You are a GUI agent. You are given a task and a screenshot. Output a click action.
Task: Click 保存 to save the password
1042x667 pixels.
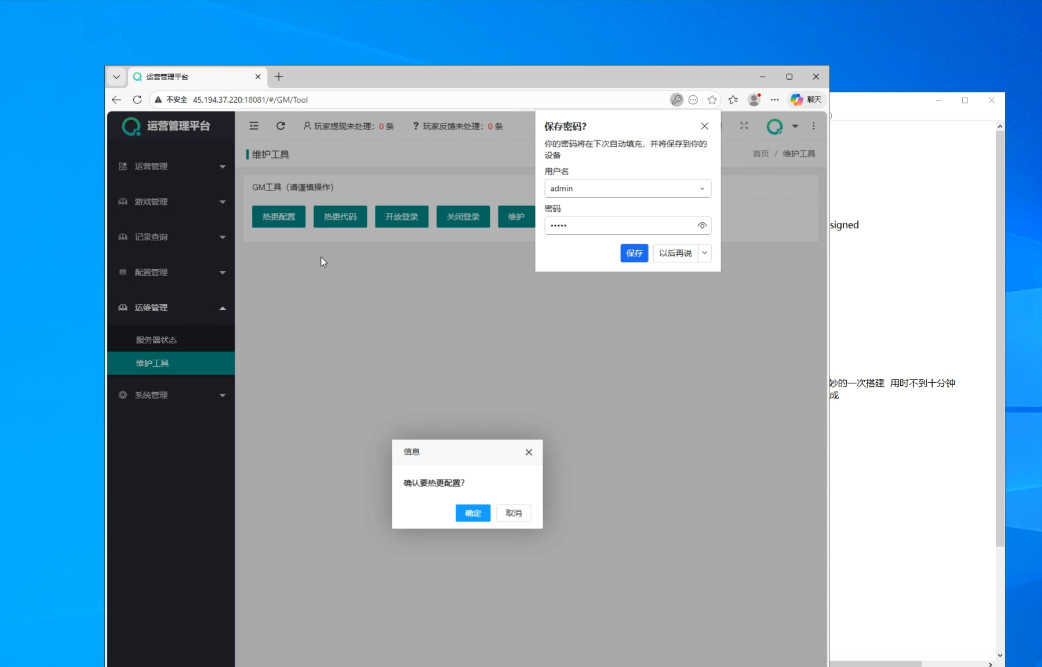coord(634,254)
